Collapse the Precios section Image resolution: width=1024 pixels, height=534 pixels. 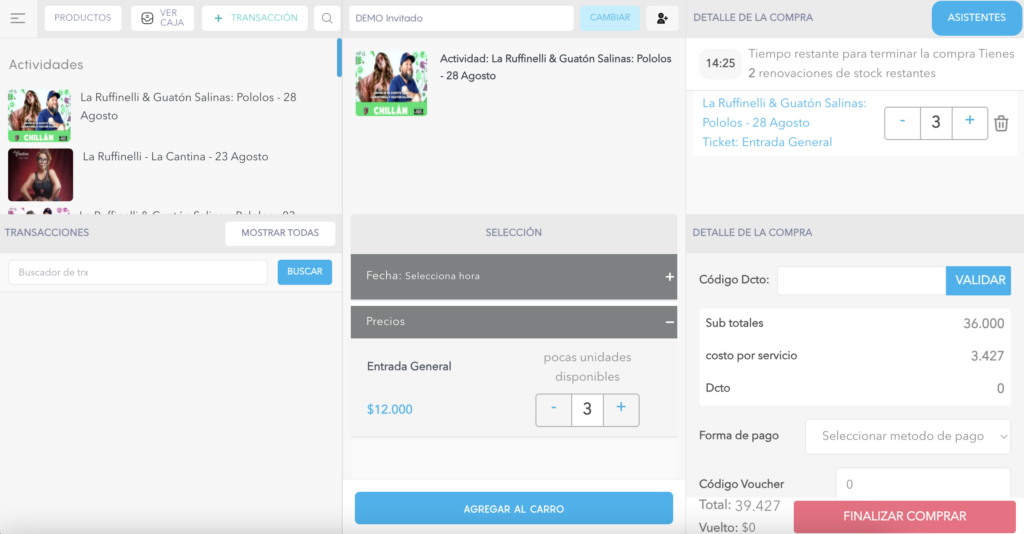(513, 322)
